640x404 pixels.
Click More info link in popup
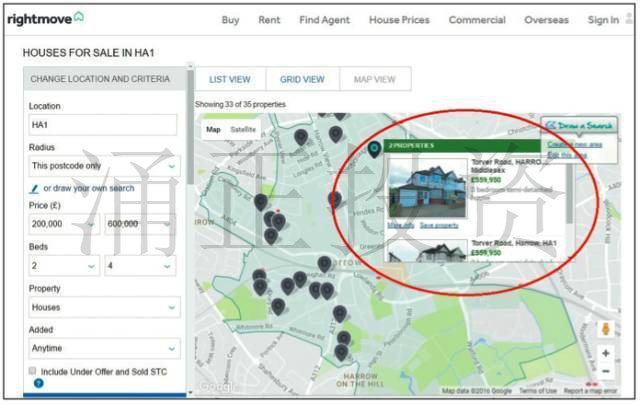point(400,225)
